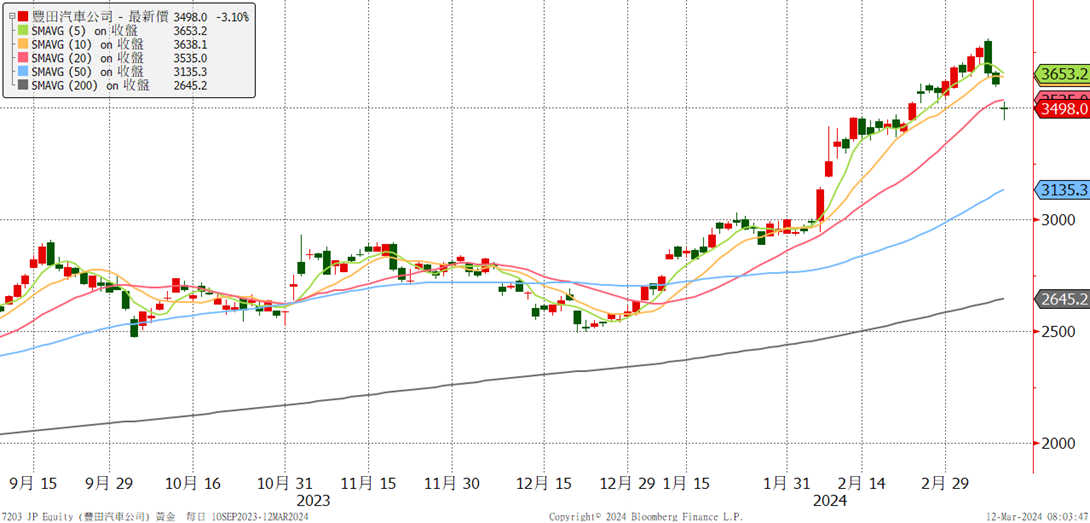Click the 2000 price axis label
Image resolution: width=1090 pixels, height=523 pixels.
1057,444
